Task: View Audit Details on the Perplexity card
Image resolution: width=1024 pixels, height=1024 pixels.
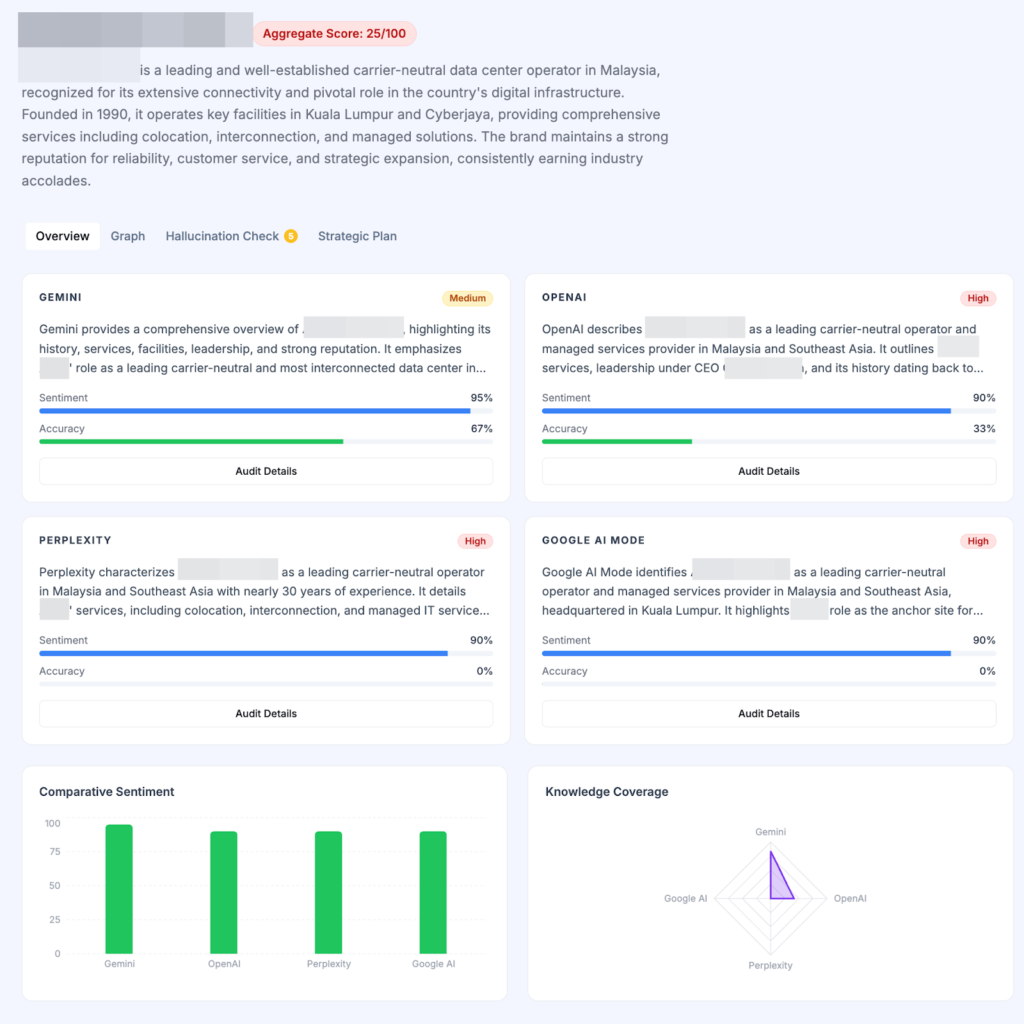Action: (x=266, y=714)
